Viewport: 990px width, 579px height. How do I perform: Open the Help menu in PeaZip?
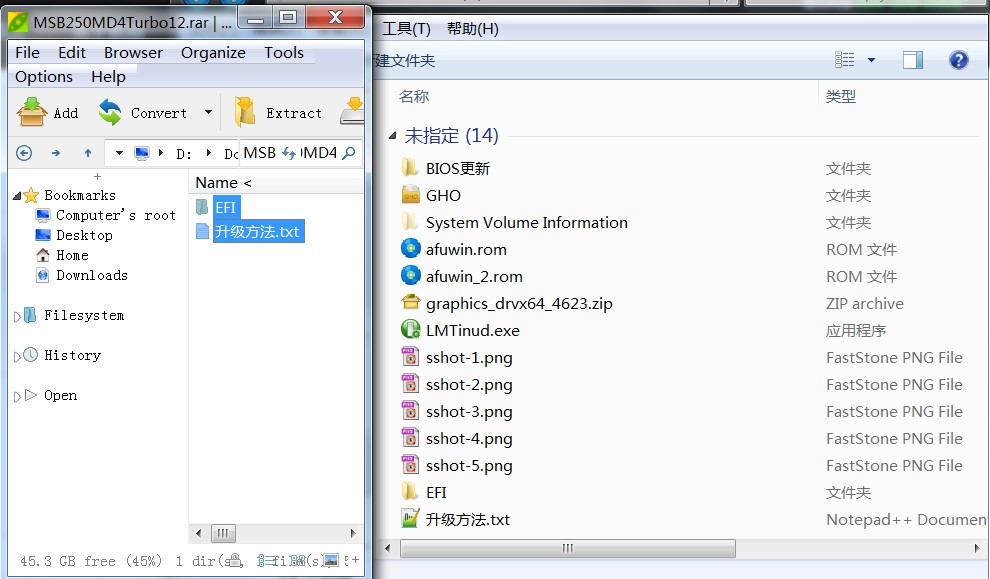coord(108,77)
